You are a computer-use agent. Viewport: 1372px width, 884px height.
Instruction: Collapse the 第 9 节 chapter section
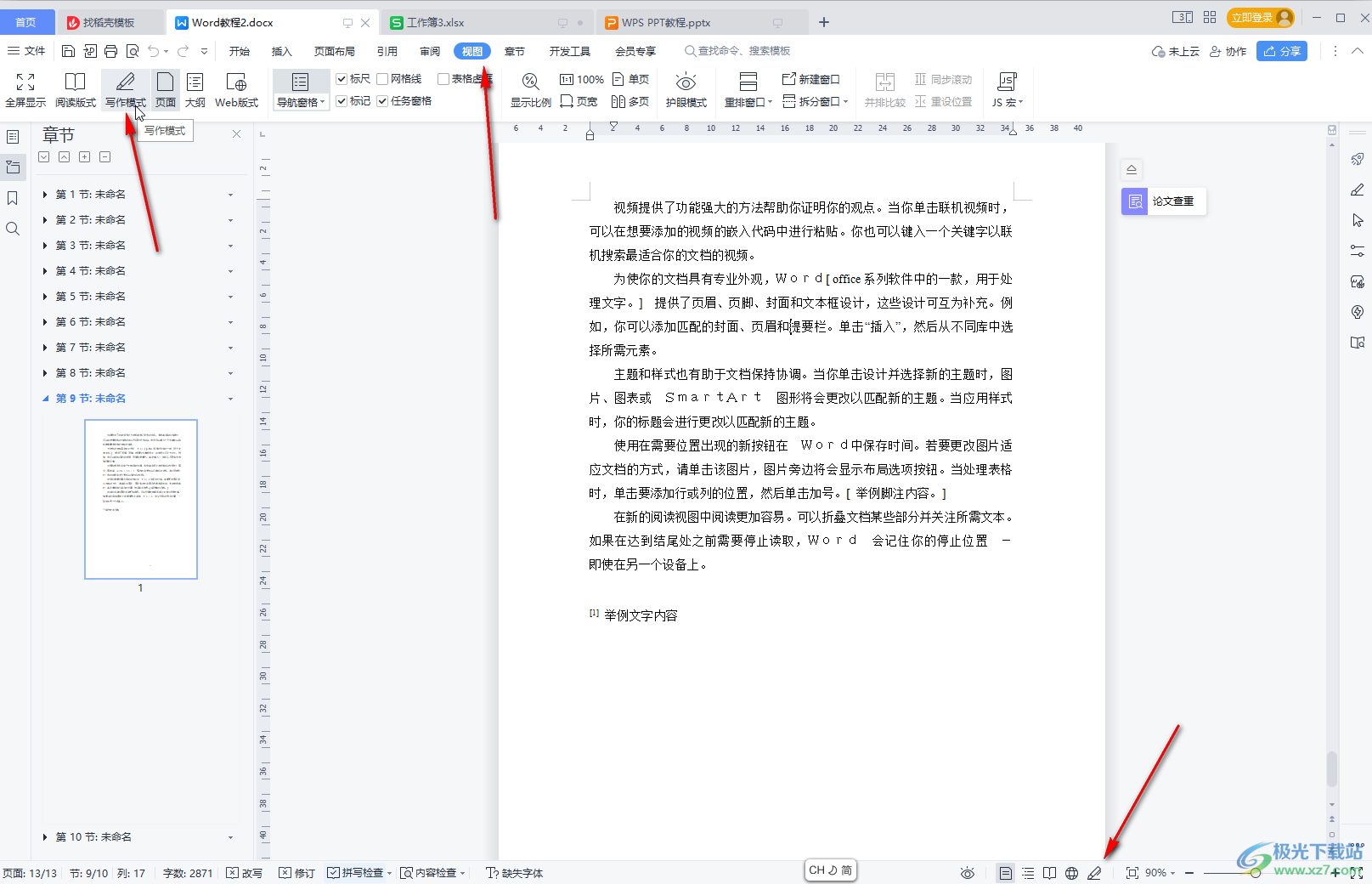(45, 398)
